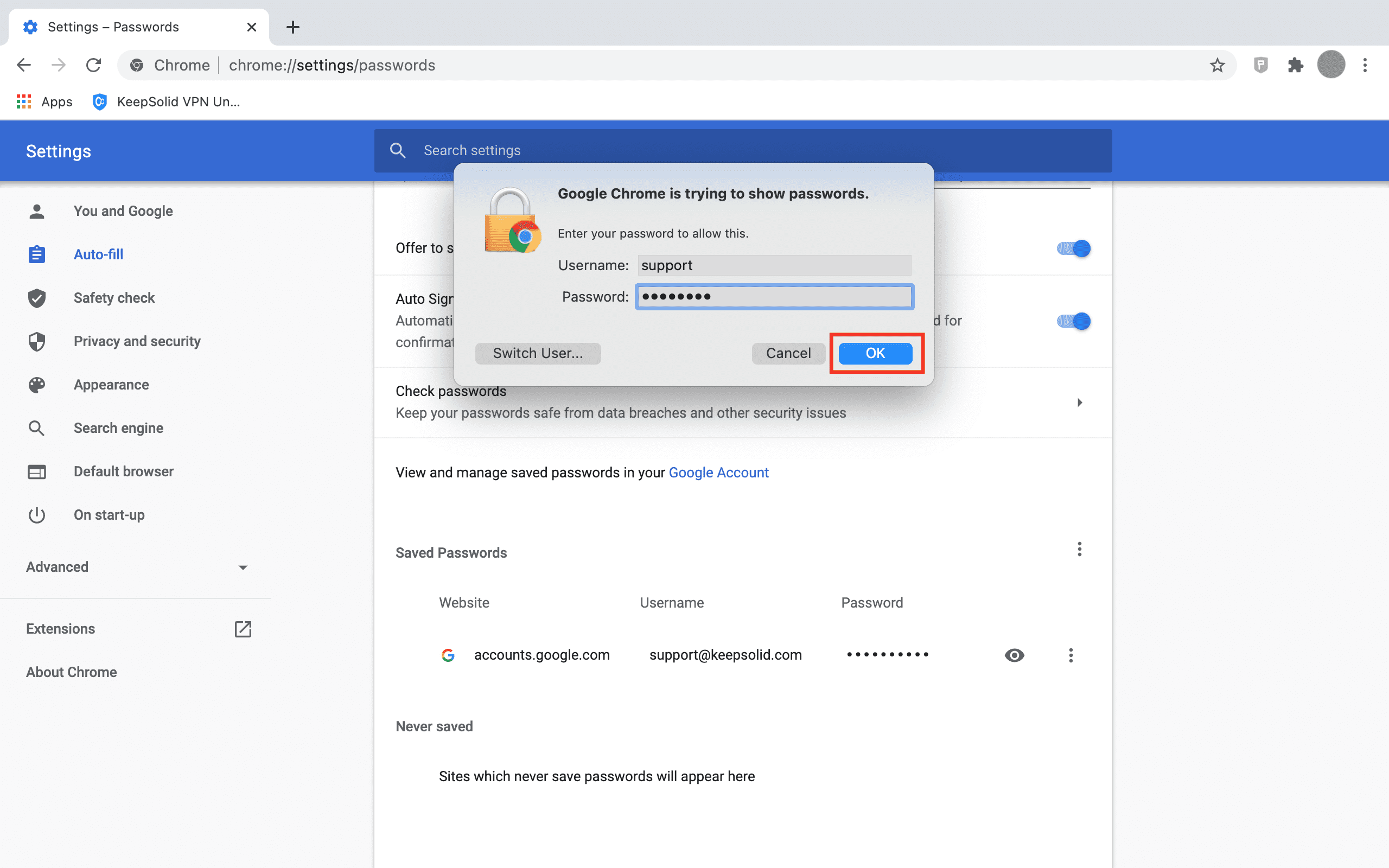Open the Saved Passwords overflow menu
The image size is (1389, 868).
pyautogui.click(x=1080, y=550)
